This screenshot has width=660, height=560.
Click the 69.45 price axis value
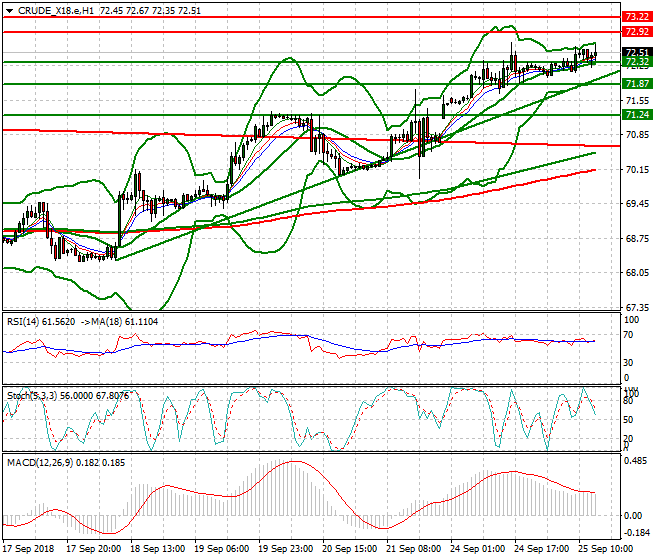(637, 204)
